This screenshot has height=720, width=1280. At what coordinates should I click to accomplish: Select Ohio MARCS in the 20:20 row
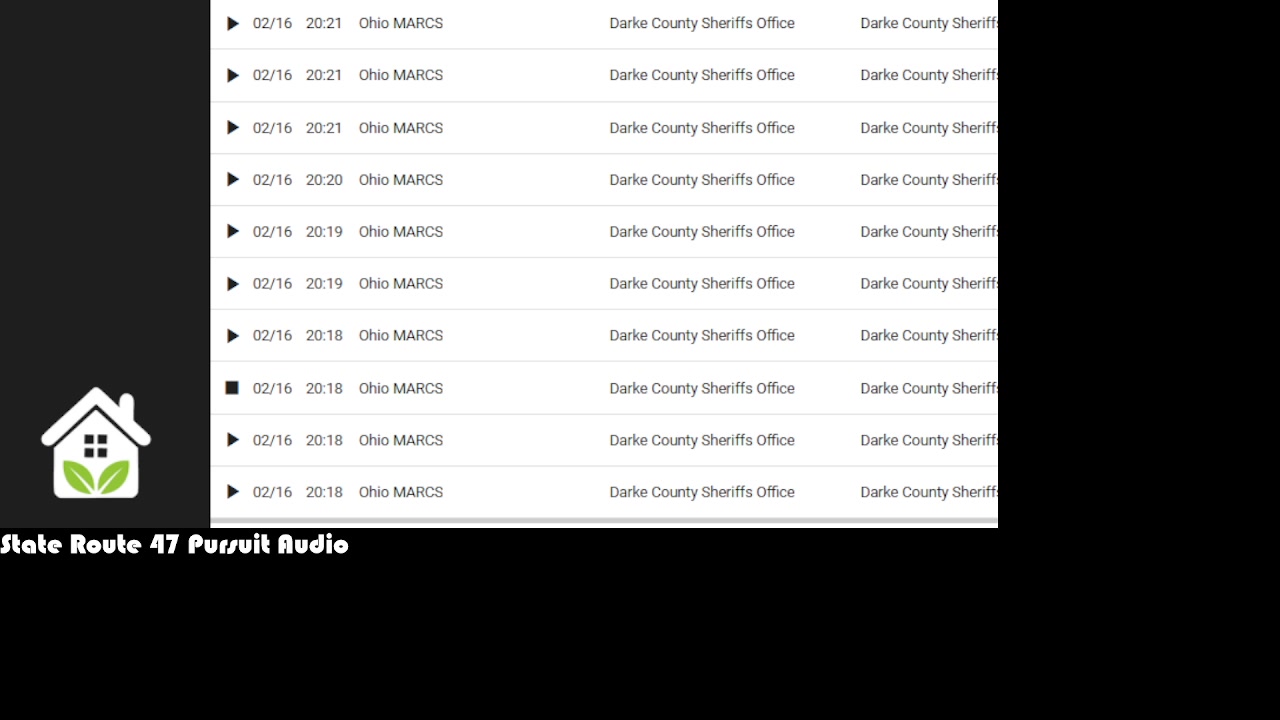click(x=401, y=180)
